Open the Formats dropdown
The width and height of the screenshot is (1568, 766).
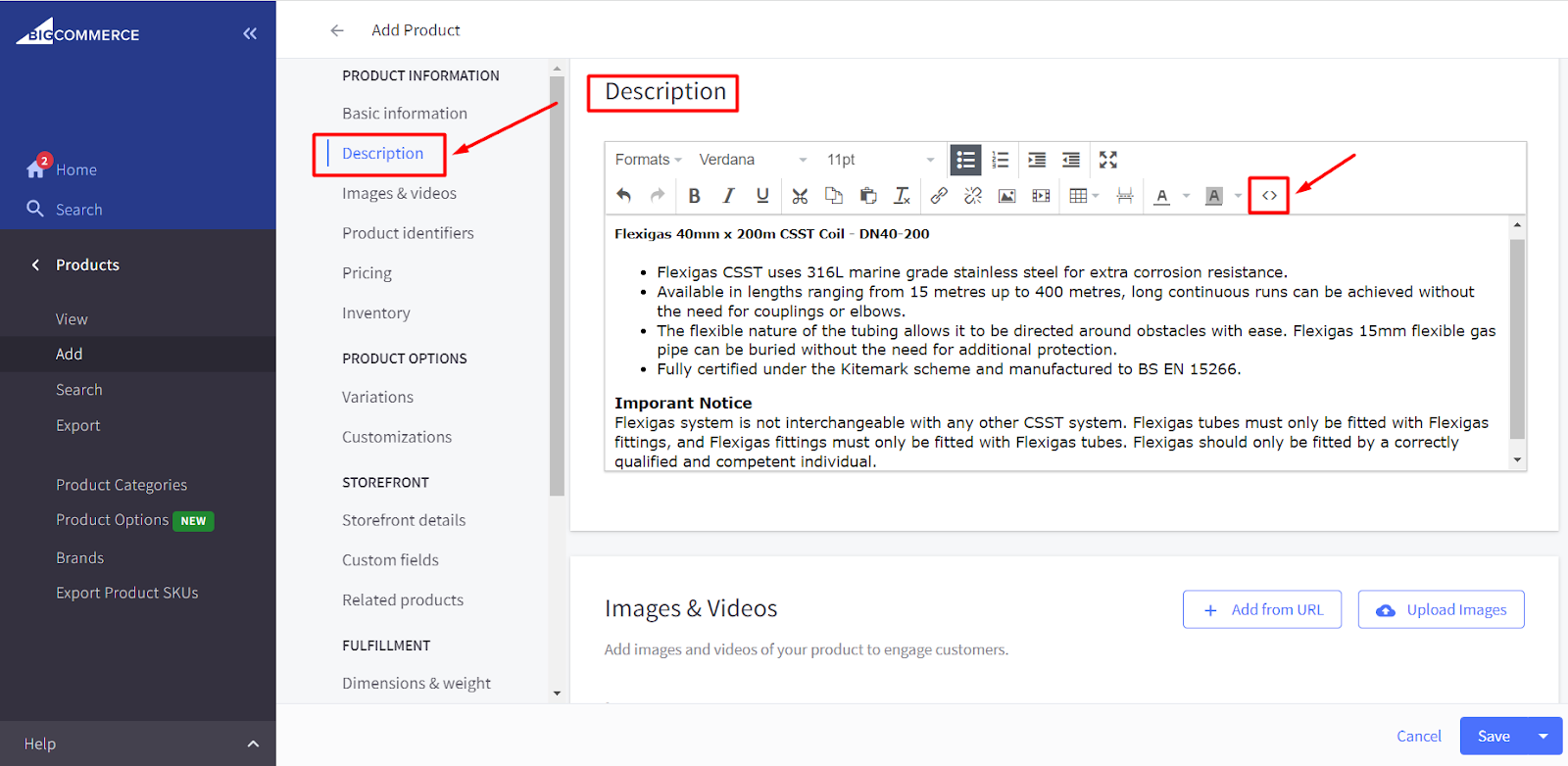tap(648, 160)
